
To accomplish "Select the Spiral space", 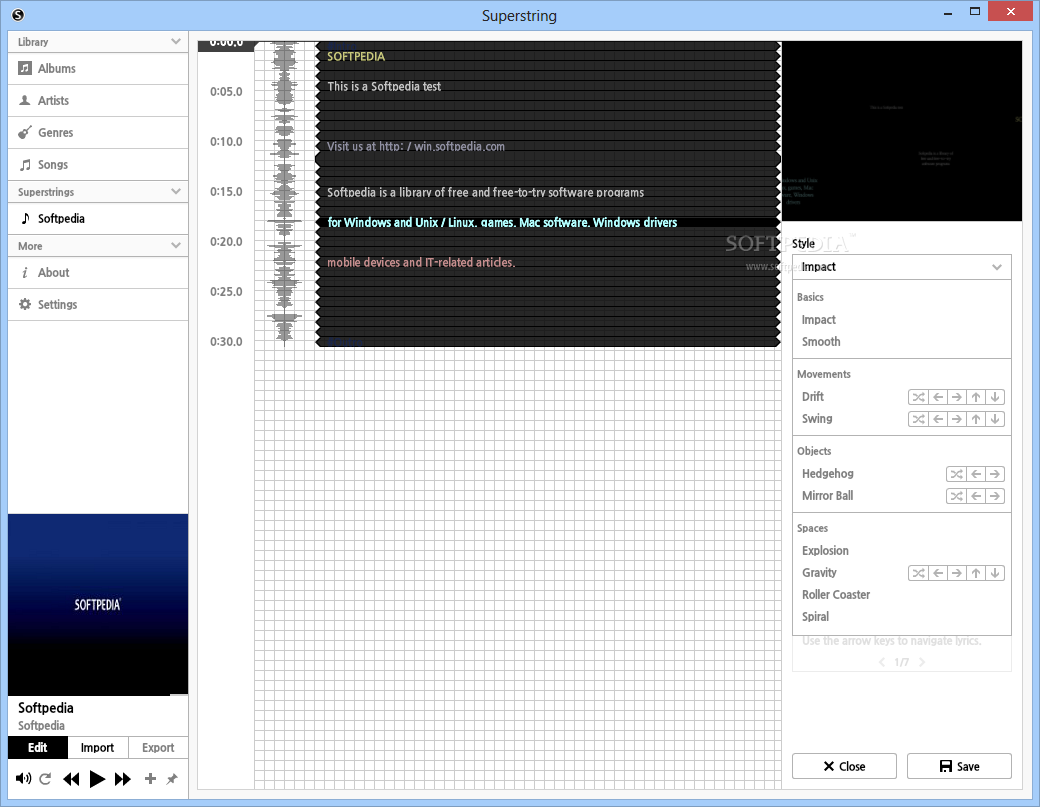I will click(x=815, y=616).
